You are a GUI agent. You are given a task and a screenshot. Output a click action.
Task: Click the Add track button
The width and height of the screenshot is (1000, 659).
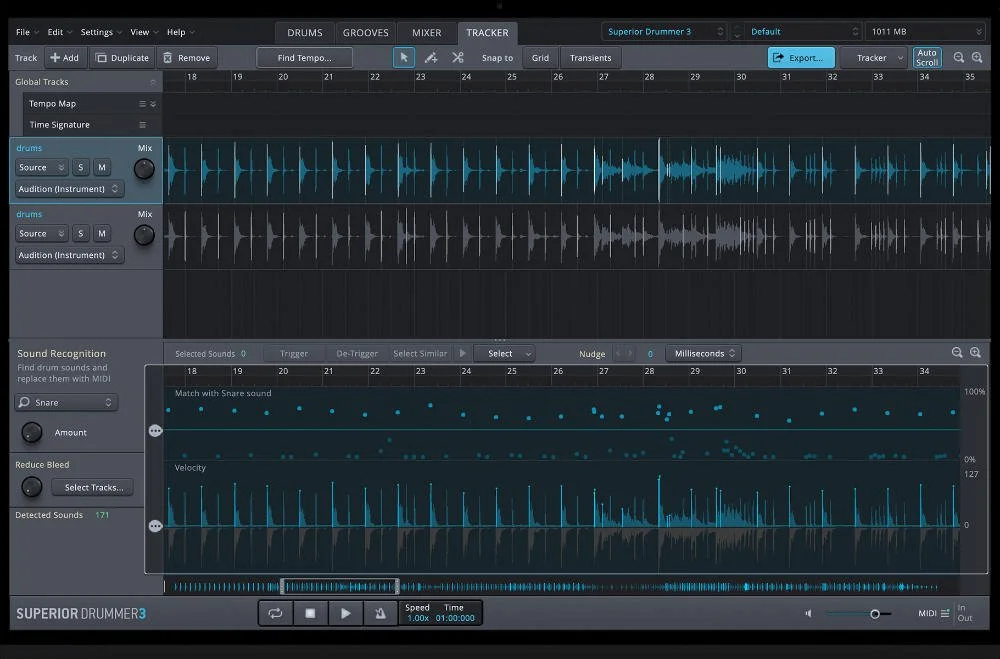click(x=64, y=57)
